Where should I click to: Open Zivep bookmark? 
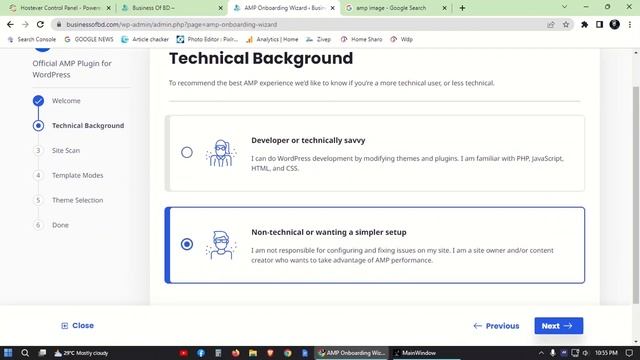point(318,40)
